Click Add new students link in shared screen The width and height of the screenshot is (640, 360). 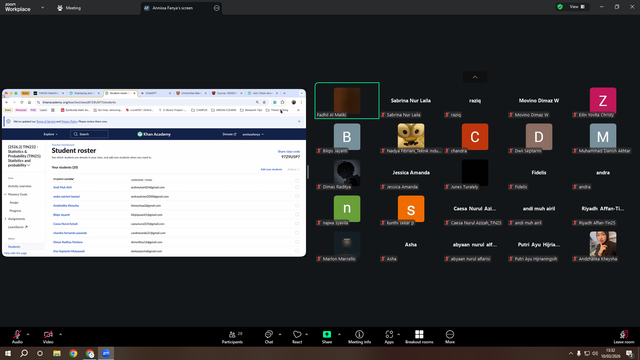(271, 169)
